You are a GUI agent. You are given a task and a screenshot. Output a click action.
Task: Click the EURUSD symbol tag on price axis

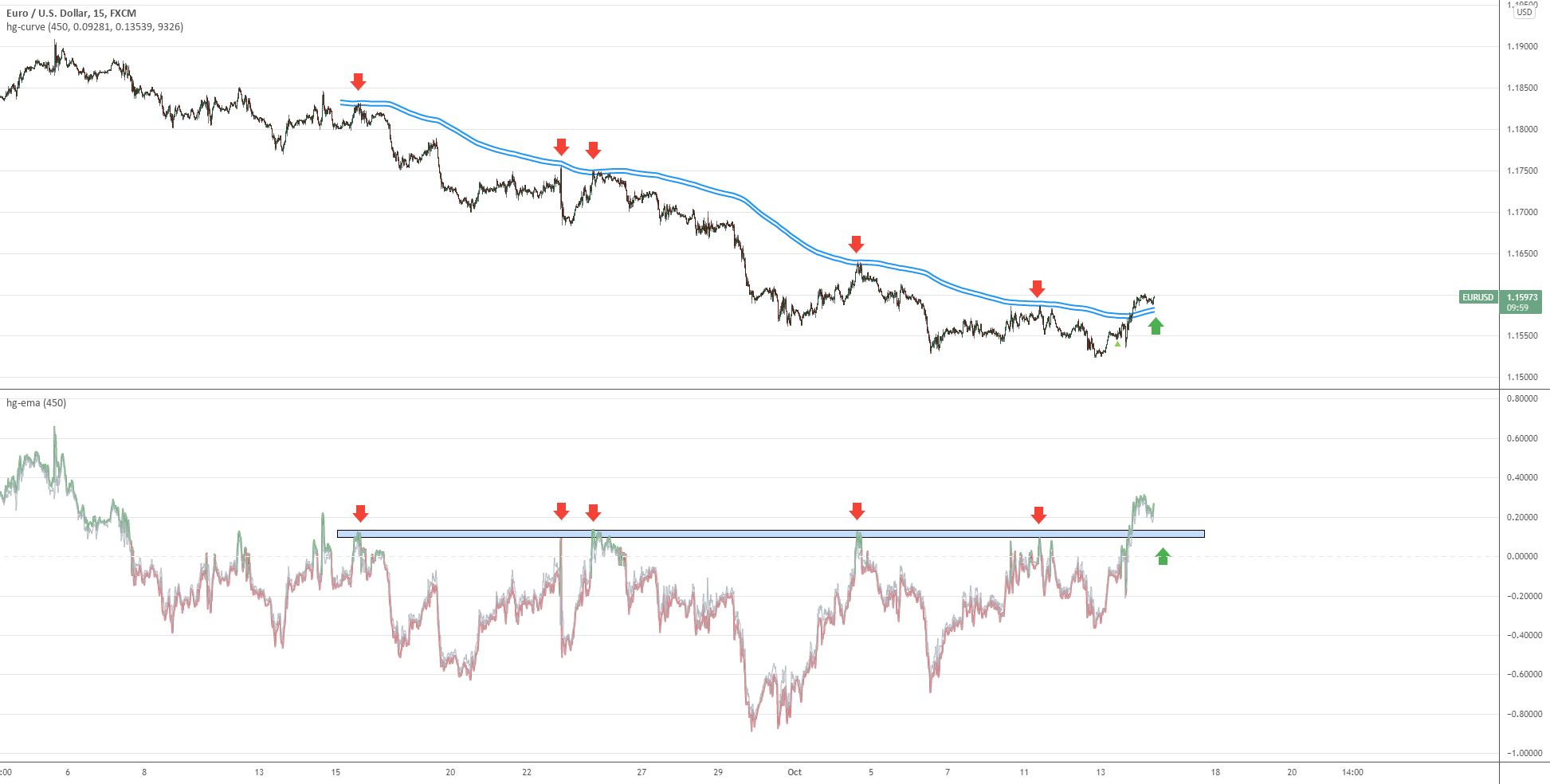(1477, 297)
